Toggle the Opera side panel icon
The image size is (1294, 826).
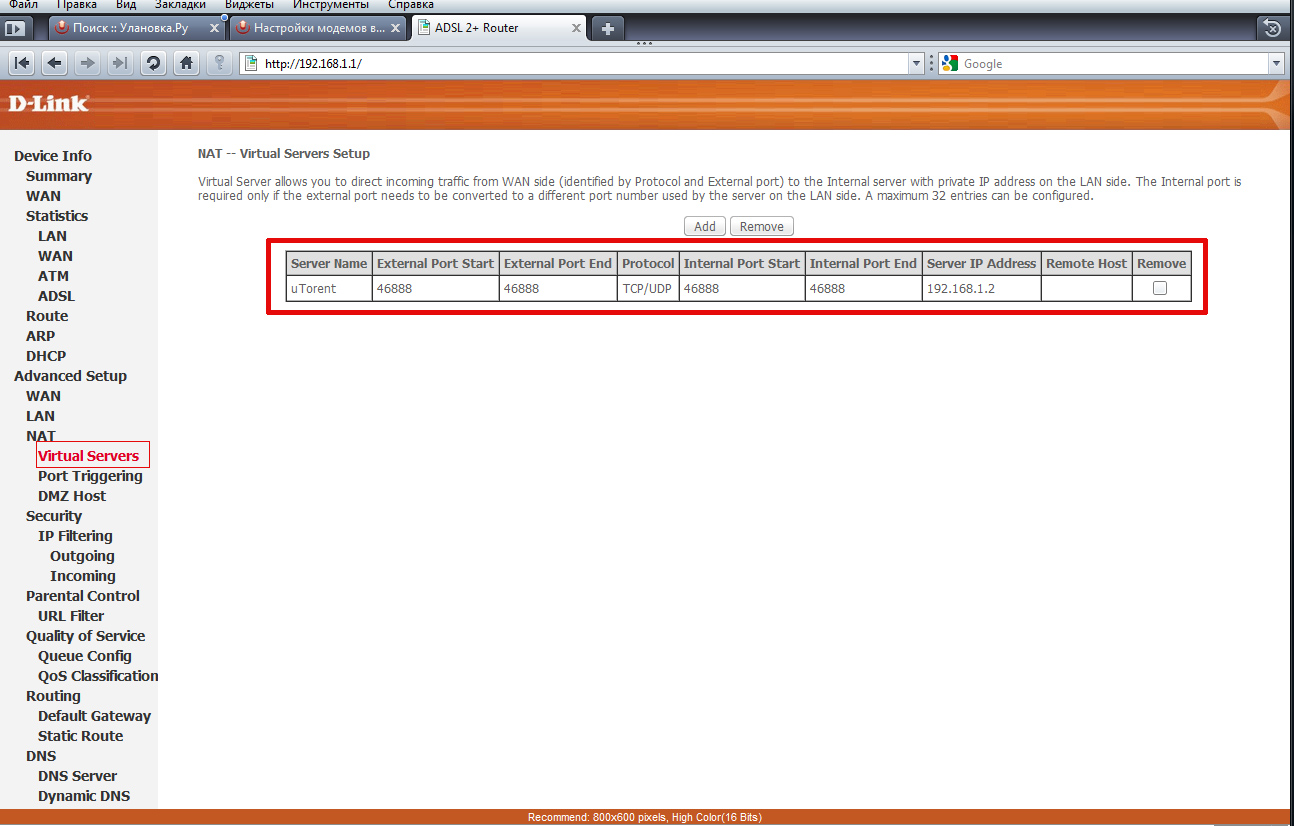point(14,28)
